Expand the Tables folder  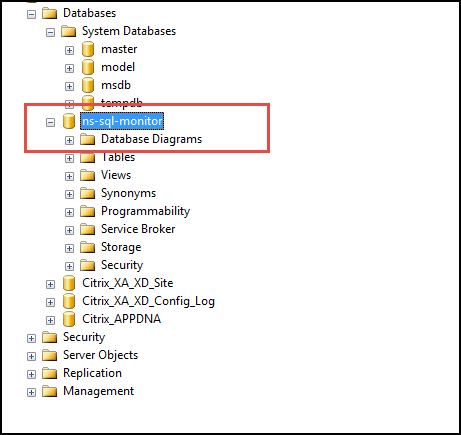tap(69, 158)
